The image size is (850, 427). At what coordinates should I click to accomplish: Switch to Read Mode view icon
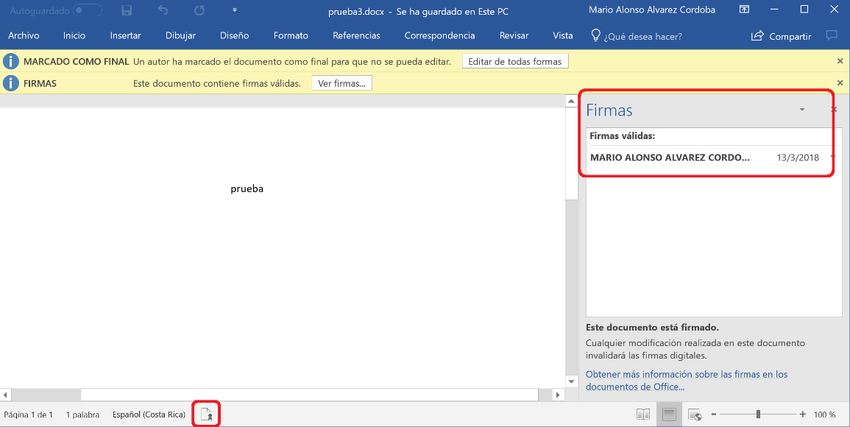tap(642, 414)
